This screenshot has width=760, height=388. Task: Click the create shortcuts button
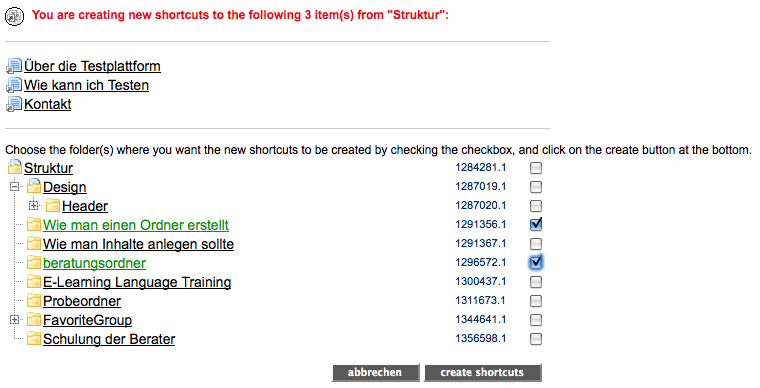tap(482, 372)
